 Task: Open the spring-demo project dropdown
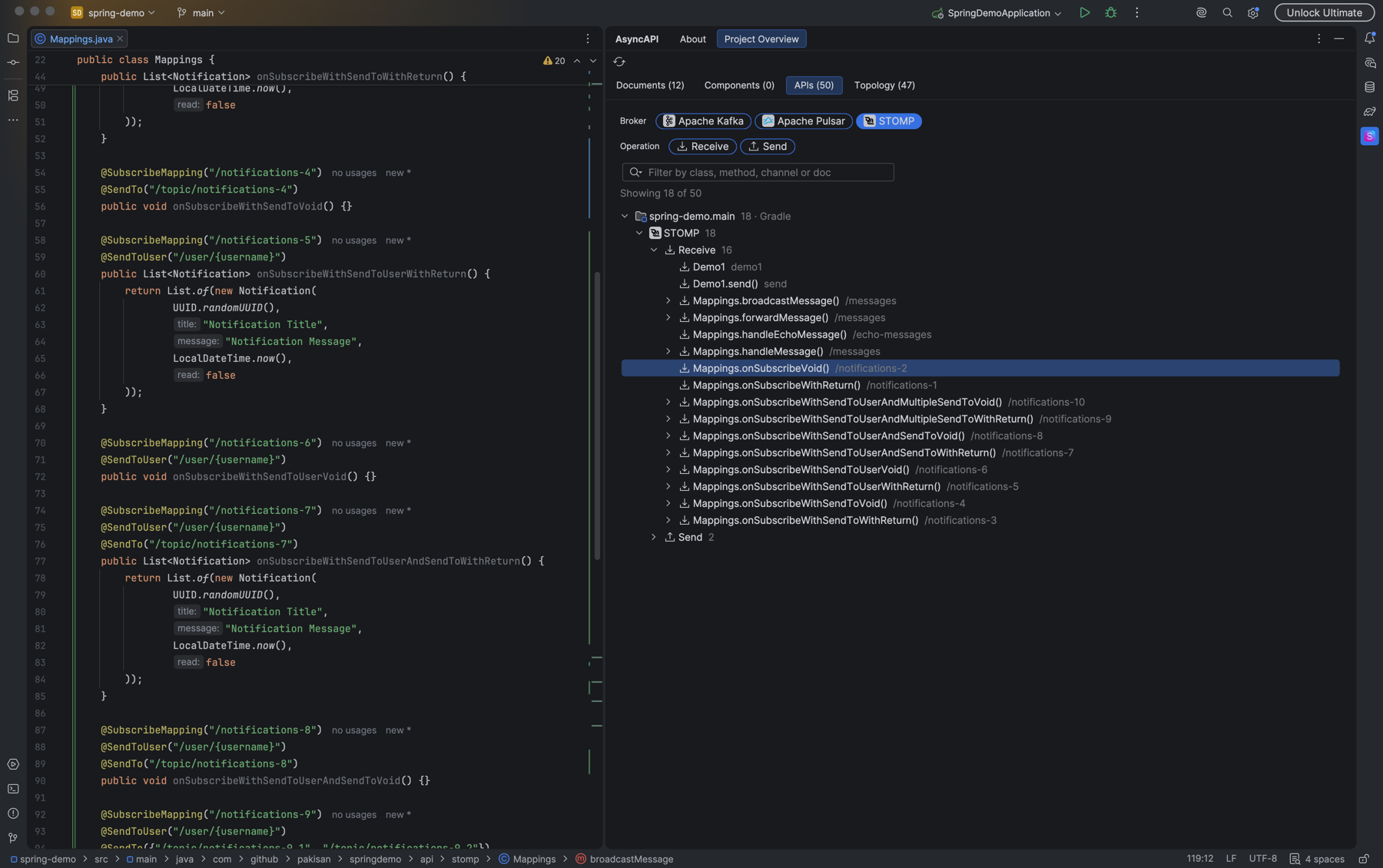click(114, 13)
